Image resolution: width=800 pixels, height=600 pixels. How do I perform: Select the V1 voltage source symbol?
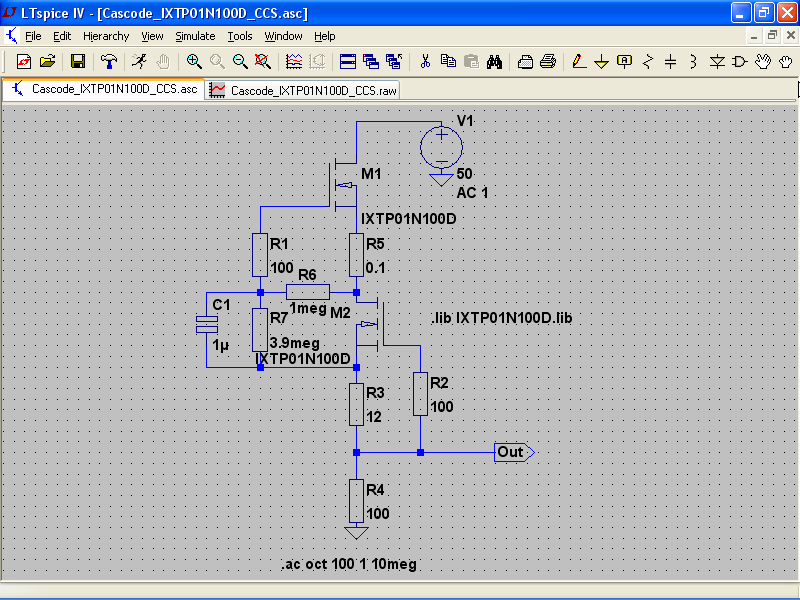click(441, 147)
